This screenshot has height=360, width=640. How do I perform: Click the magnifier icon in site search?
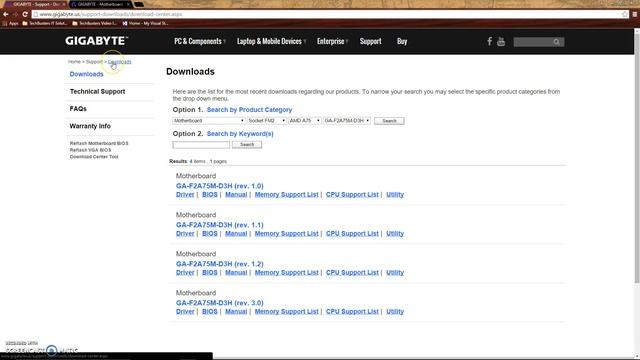pyautogui.click(x=556, y=42)
